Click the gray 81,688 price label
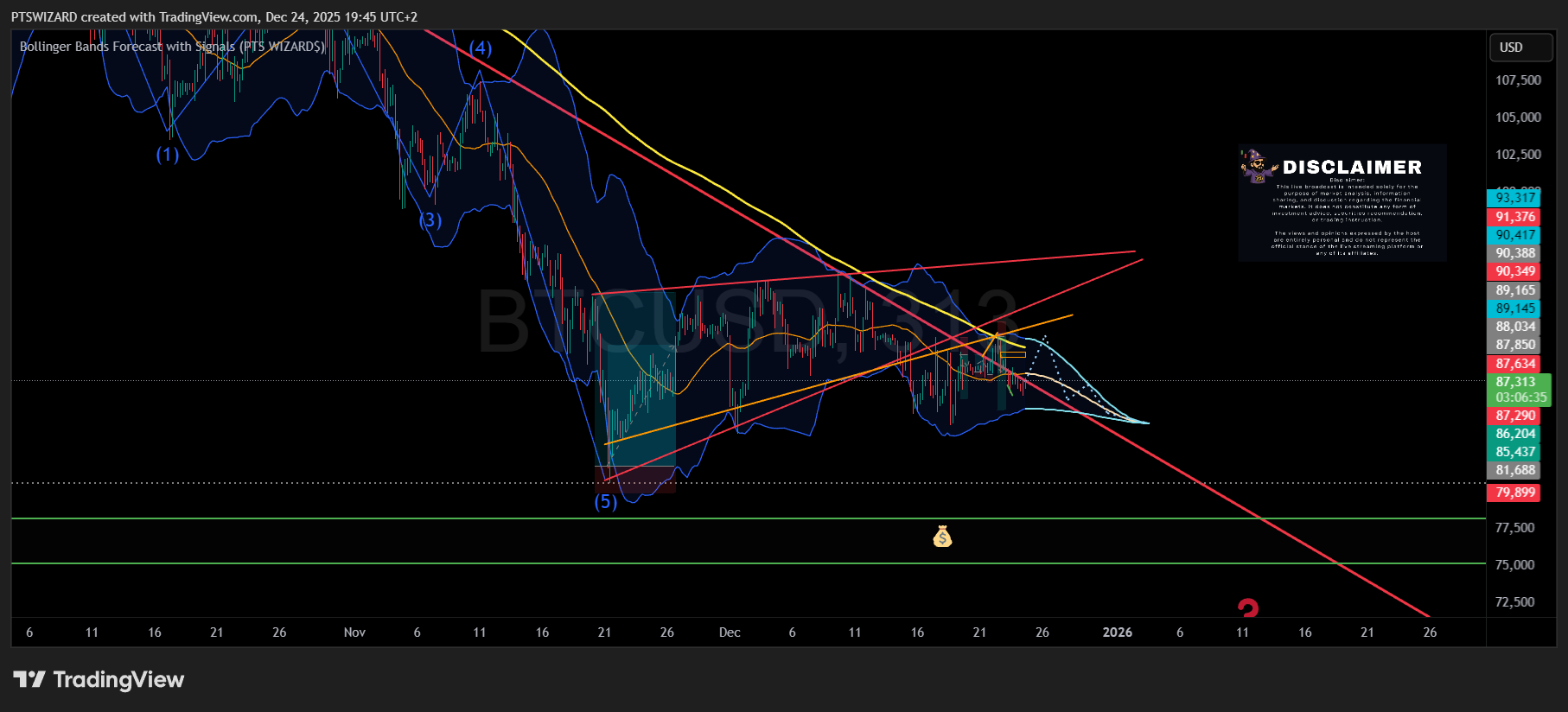Screen dimensions: 1568x712 click(x=1515, y=470)
